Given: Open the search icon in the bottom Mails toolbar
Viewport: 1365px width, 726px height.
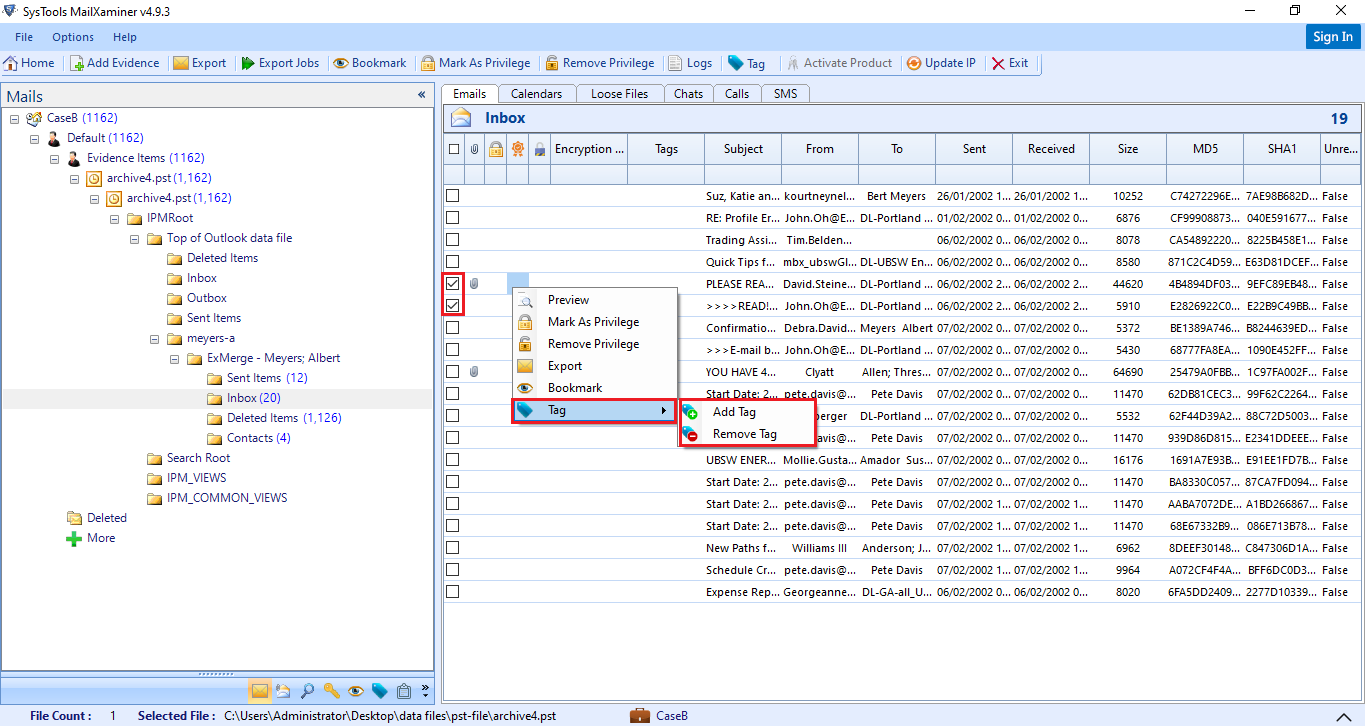Looking at the screenshot, I should click(x=307, y=690).
